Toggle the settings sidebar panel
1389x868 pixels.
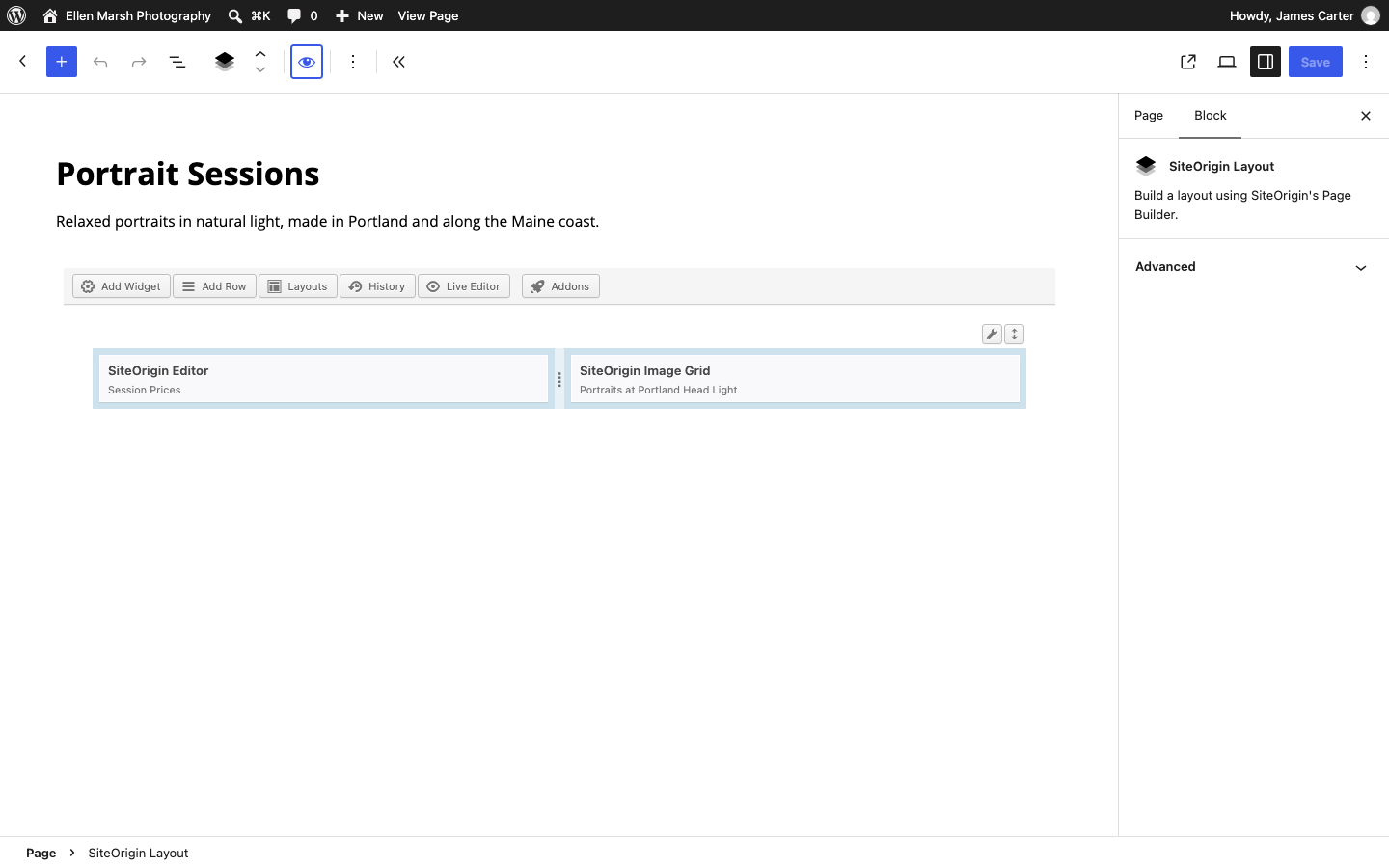click(x=1266, y=62)
